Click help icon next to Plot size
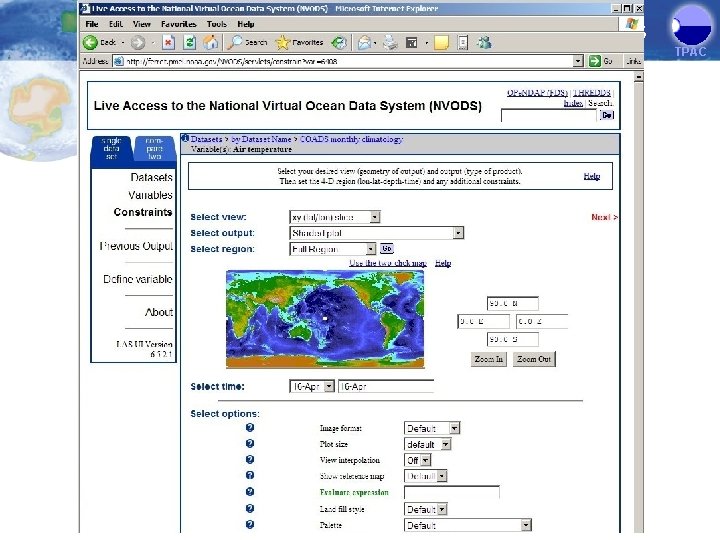Image resolution: width=720 pixels, height=540 pixels. click(250, 444)
